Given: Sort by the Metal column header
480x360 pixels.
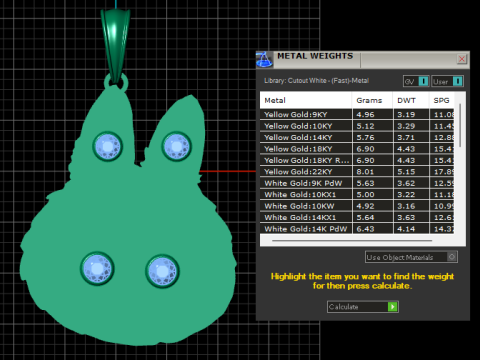Looking at the screenshot, I should 306,100.
